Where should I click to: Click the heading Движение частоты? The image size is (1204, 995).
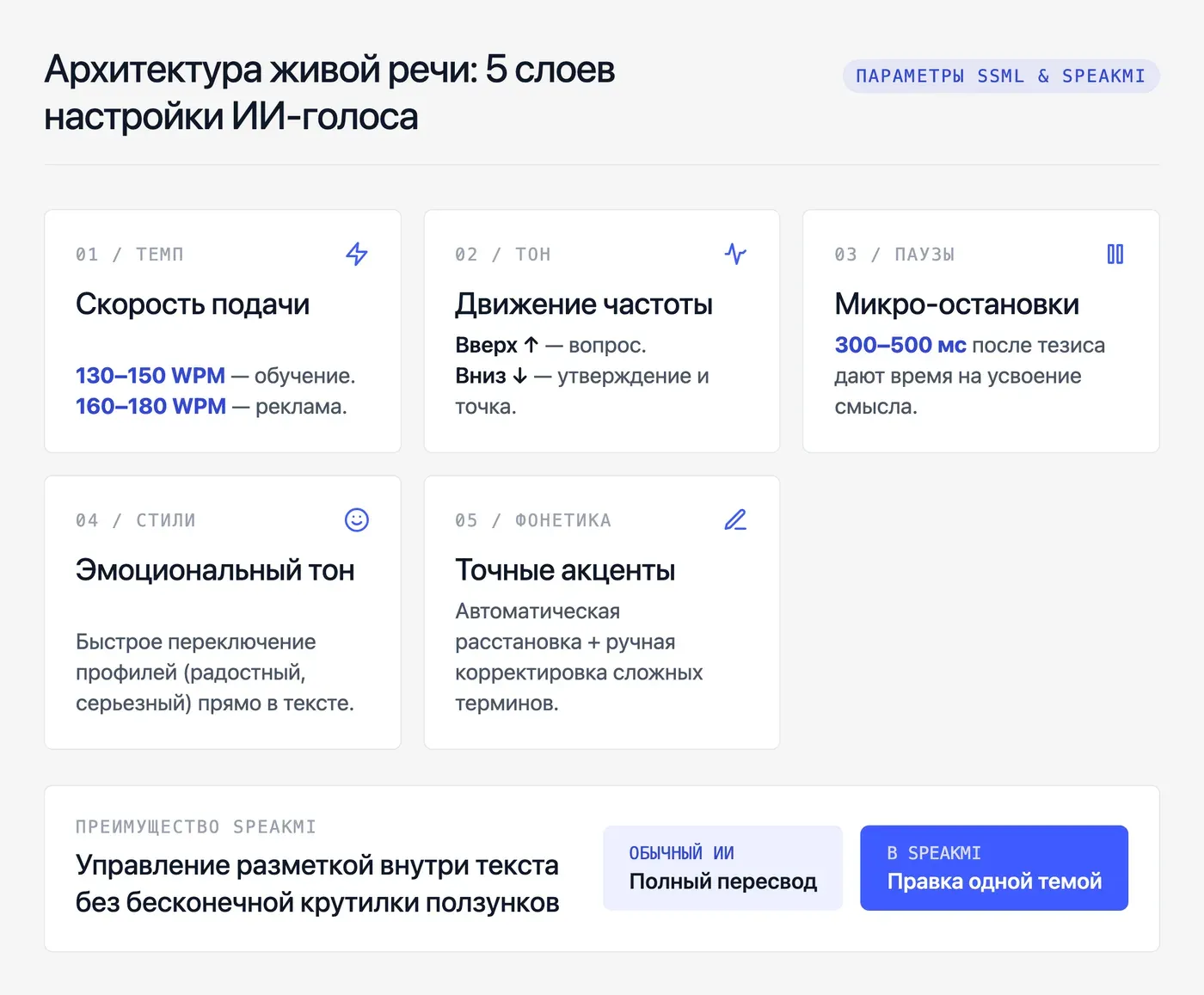coord(584,304)
